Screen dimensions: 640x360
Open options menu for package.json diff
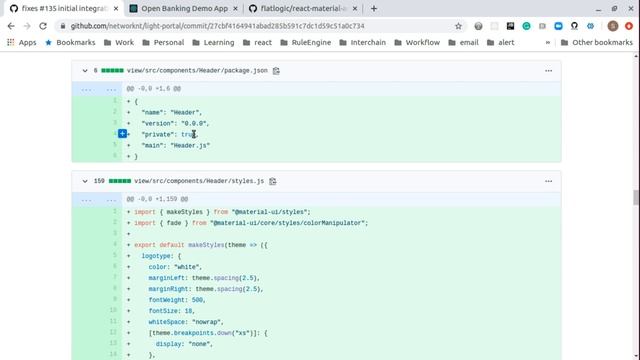pos(548,71)
